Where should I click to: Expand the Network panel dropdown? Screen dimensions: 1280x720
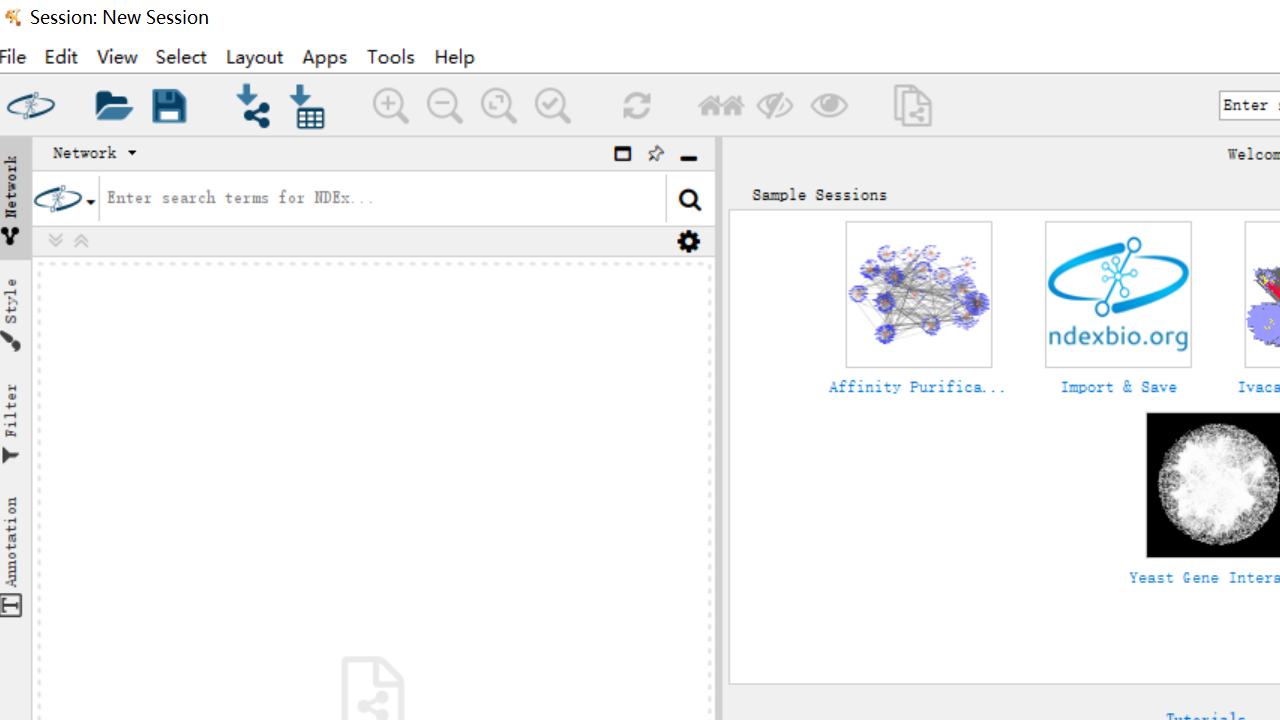tap(95, 153)
